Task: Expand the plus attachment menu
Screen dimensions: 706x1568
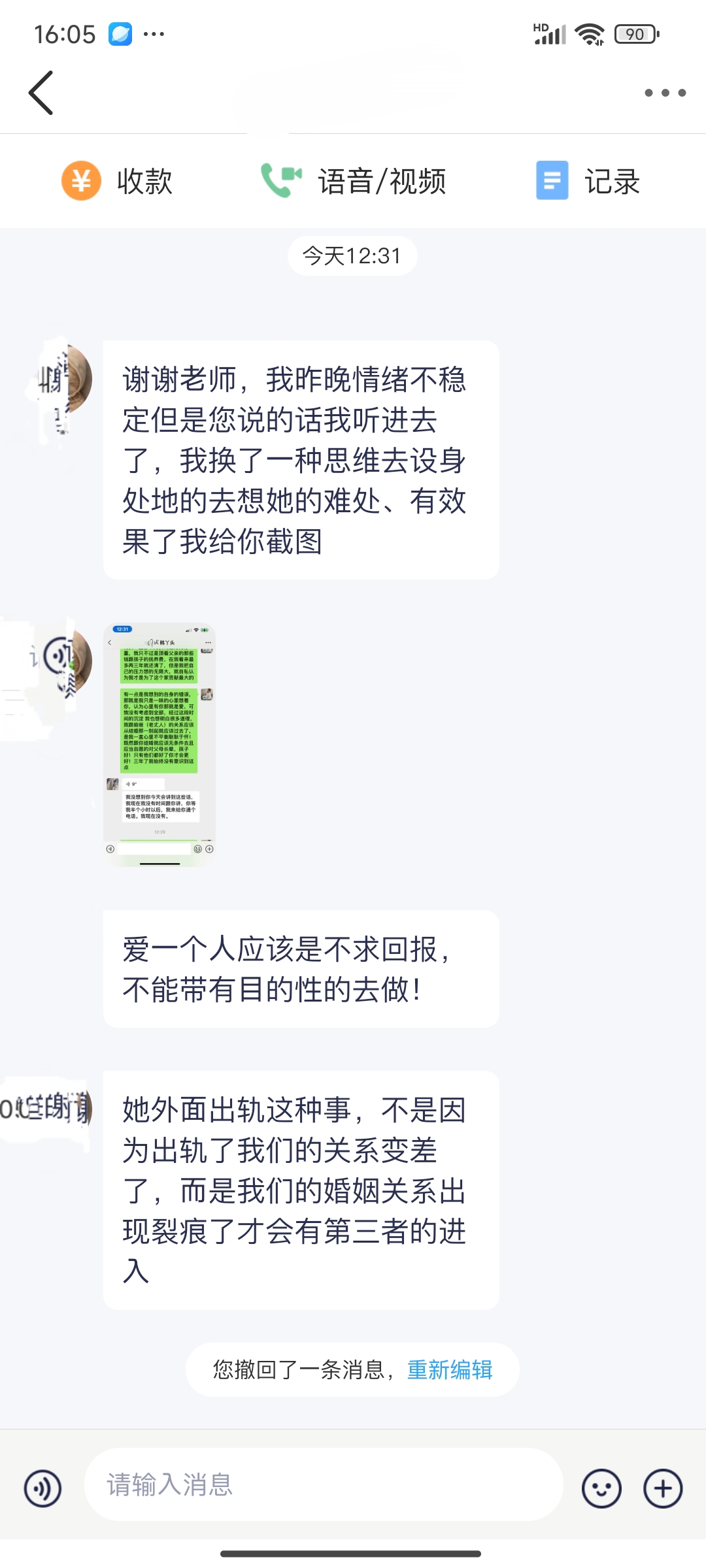Action: 663,1489
